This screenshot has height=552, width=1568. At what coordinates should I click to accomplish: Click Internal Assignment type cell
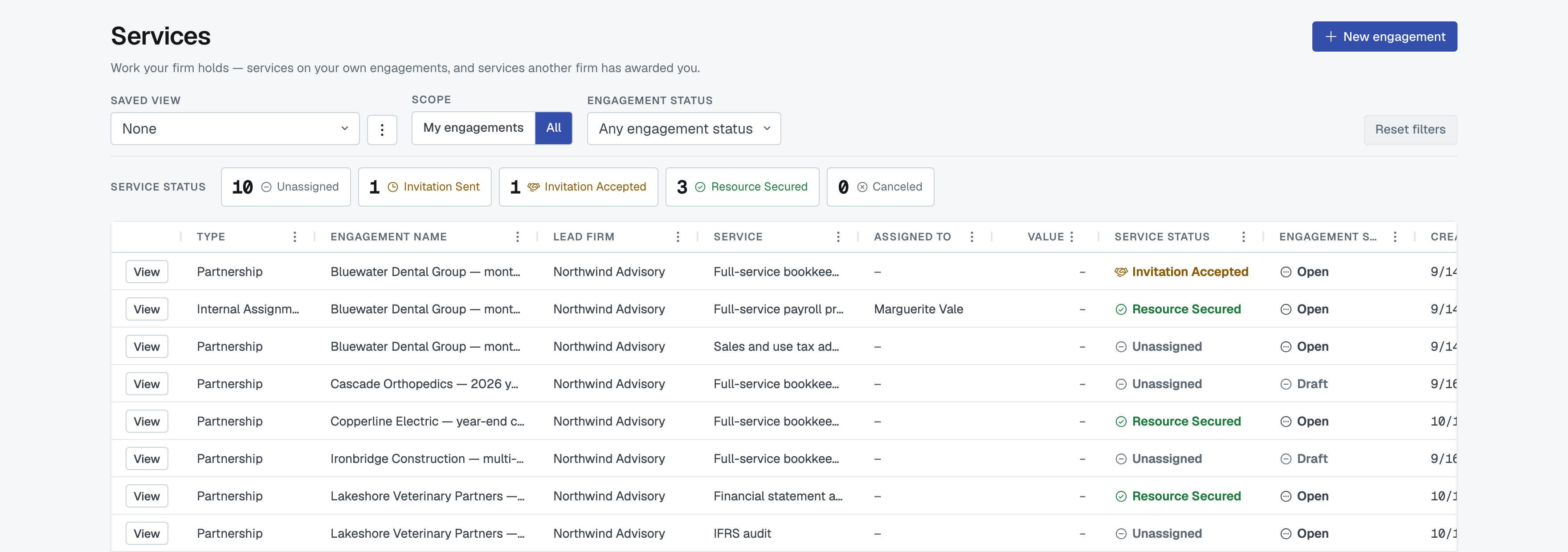[x=248, y=309]
